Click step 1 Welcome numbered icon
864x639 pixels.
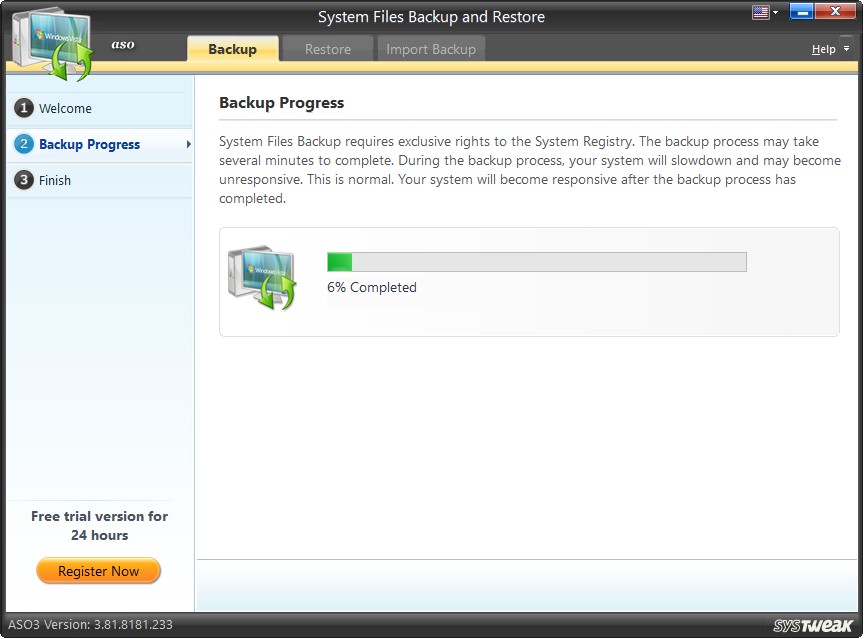point(22,108)
